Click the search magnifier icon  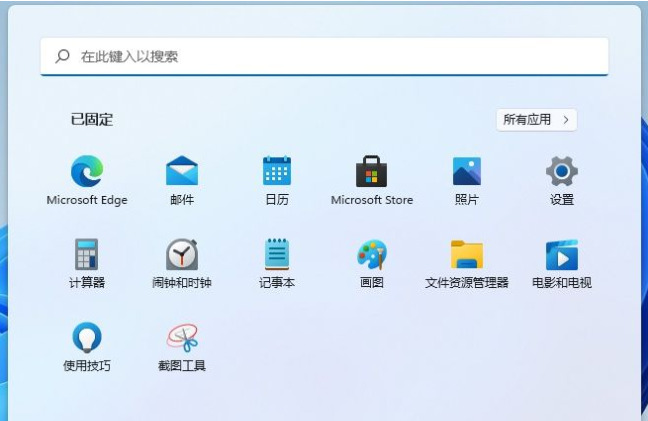tap(62, 56)
